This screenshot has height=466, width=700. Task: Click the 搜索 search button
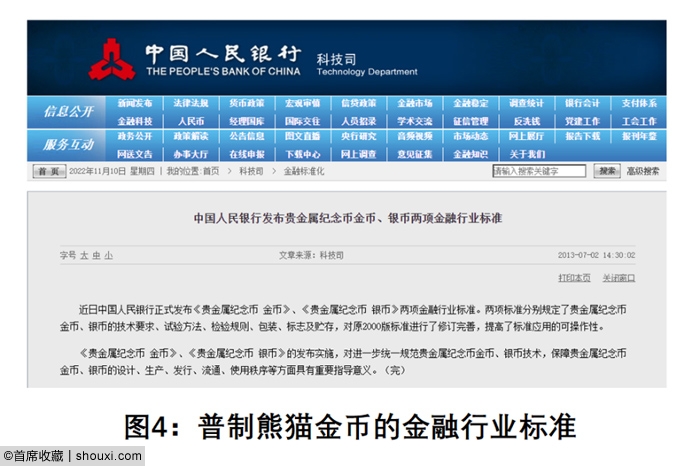click(607, 171)
